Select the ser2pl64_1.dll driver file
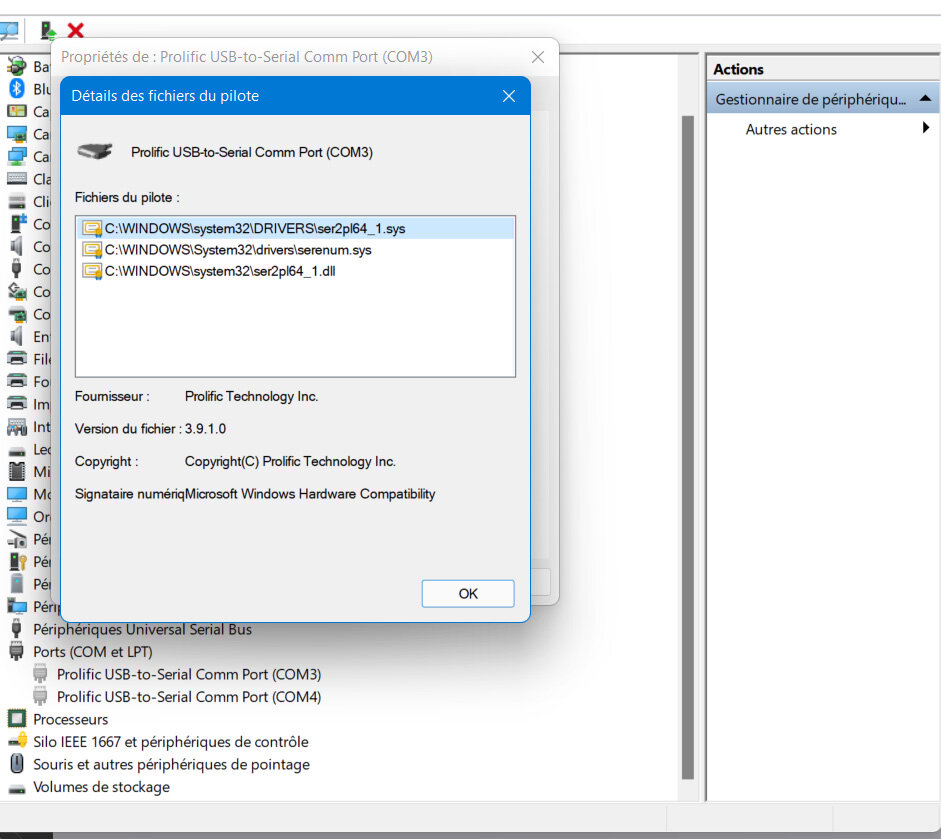This screenshot has height=839, width=941. [x=220, y=271]
